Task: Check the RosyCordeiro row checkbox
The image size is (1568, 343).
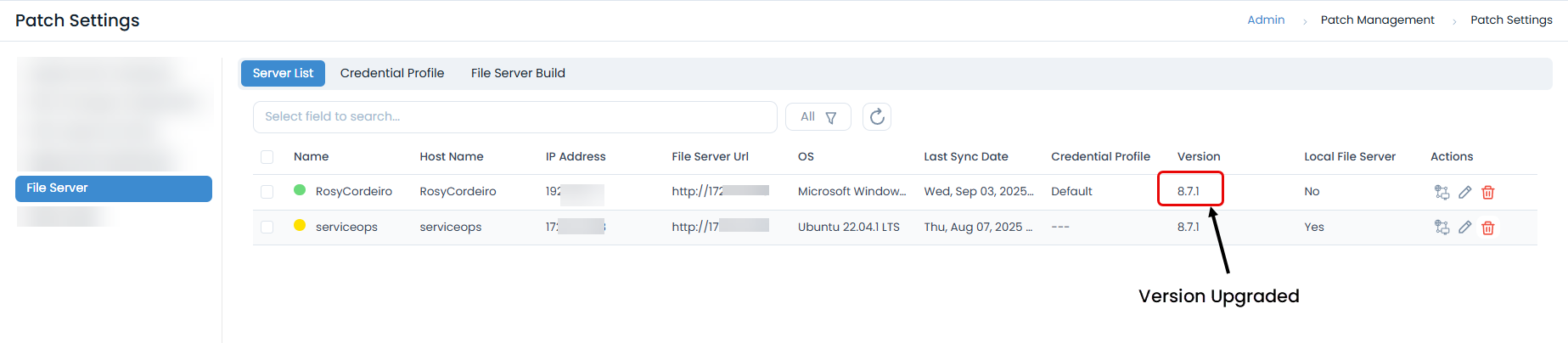Action: (x=267, y=192)
